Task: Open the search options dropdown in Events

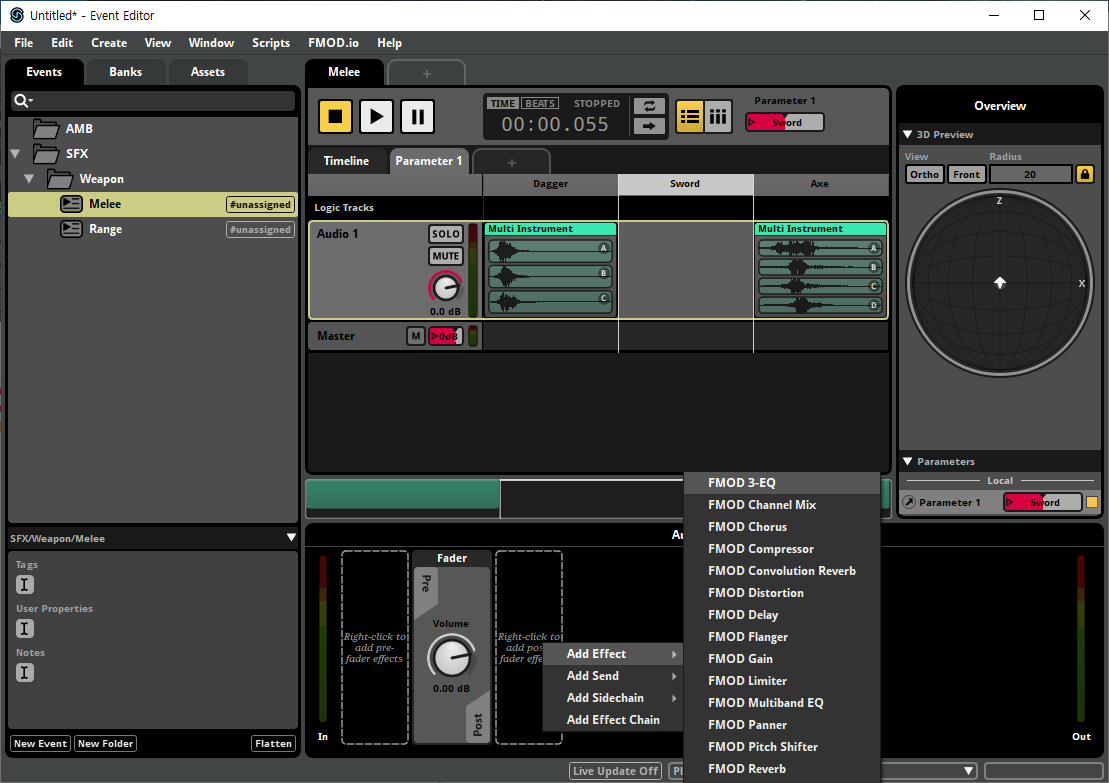Action: [x=31, y=102]
